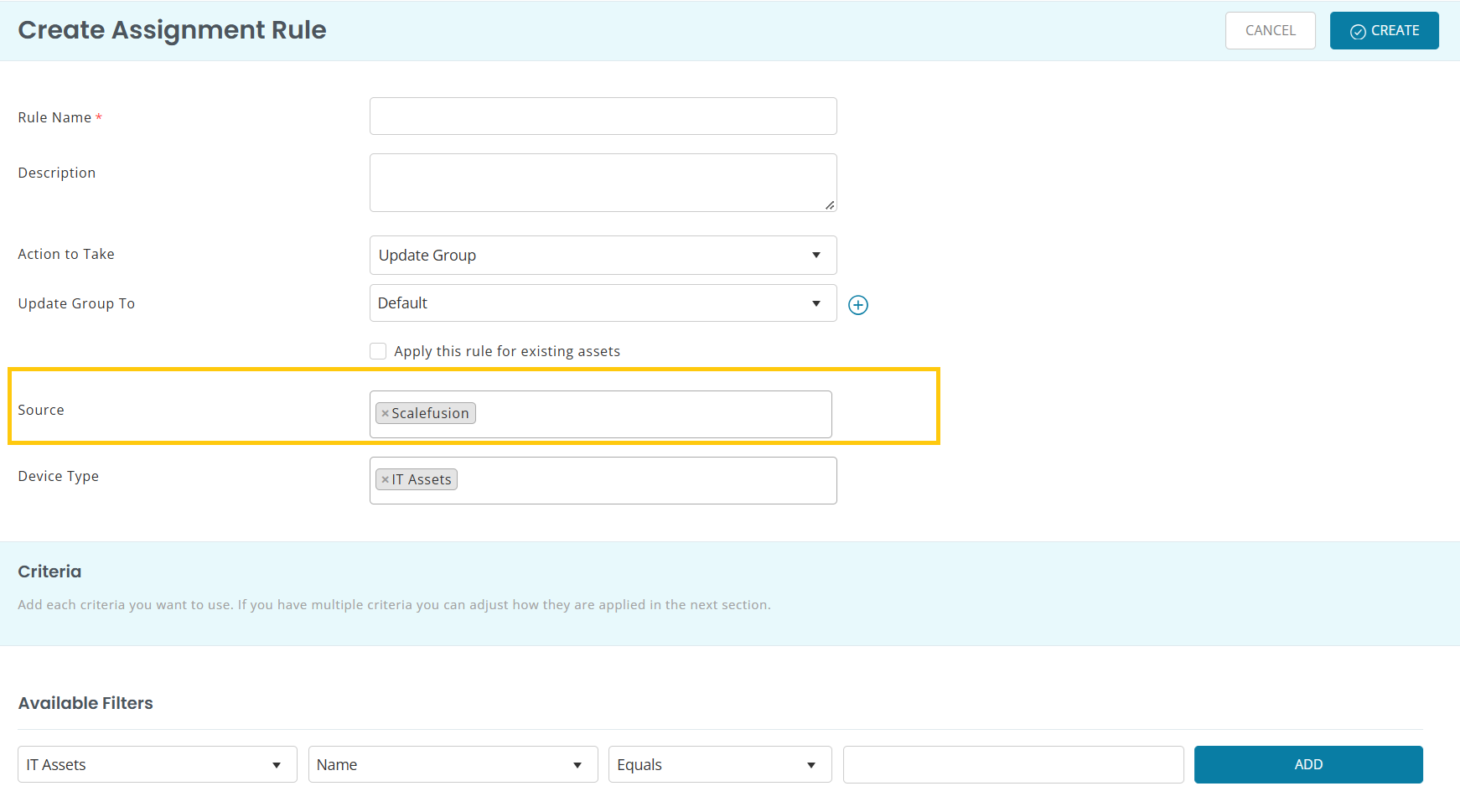Image resolution: width=1460 pixels, height=812 pixels.
Task: Open the IT Assets filter dropdown
Action: pos(158,764)
